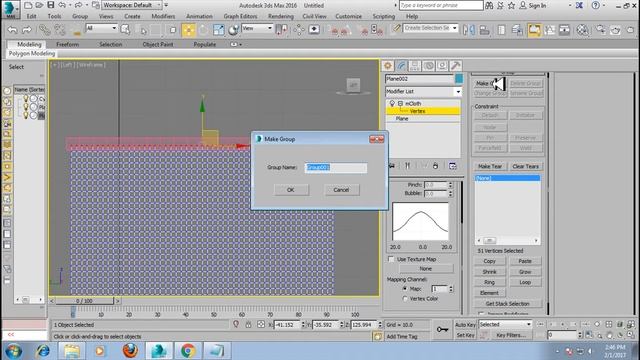
Task: Click the Favorites star icon in title bar
Action: pyautogui.click(x=511, y=6)
